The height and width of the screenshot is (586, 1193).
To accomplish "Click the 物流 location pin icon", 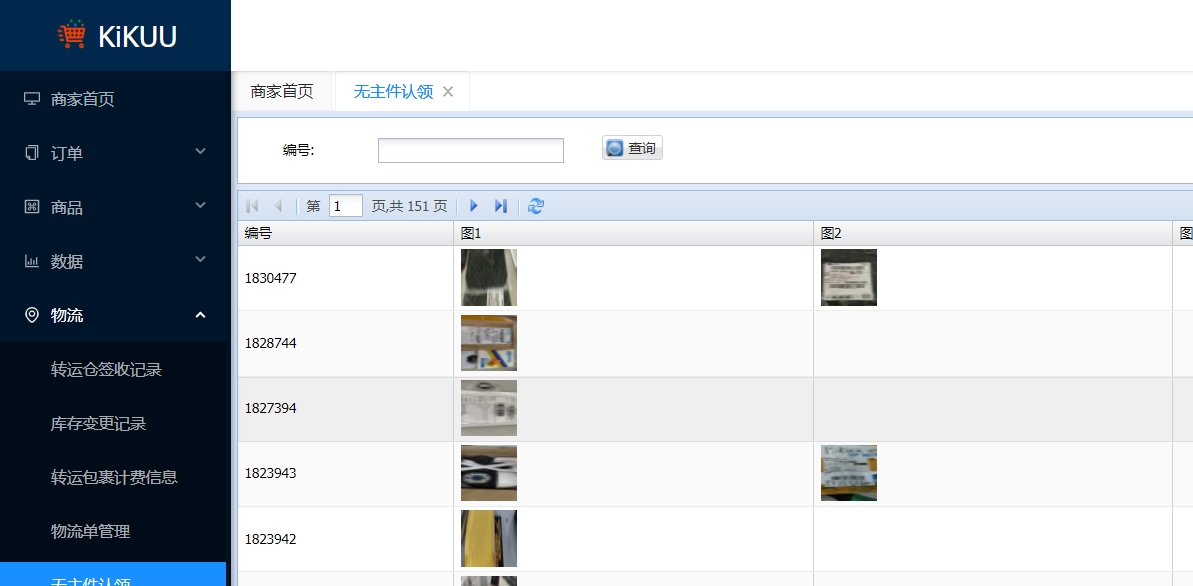I will click(32, 315).
